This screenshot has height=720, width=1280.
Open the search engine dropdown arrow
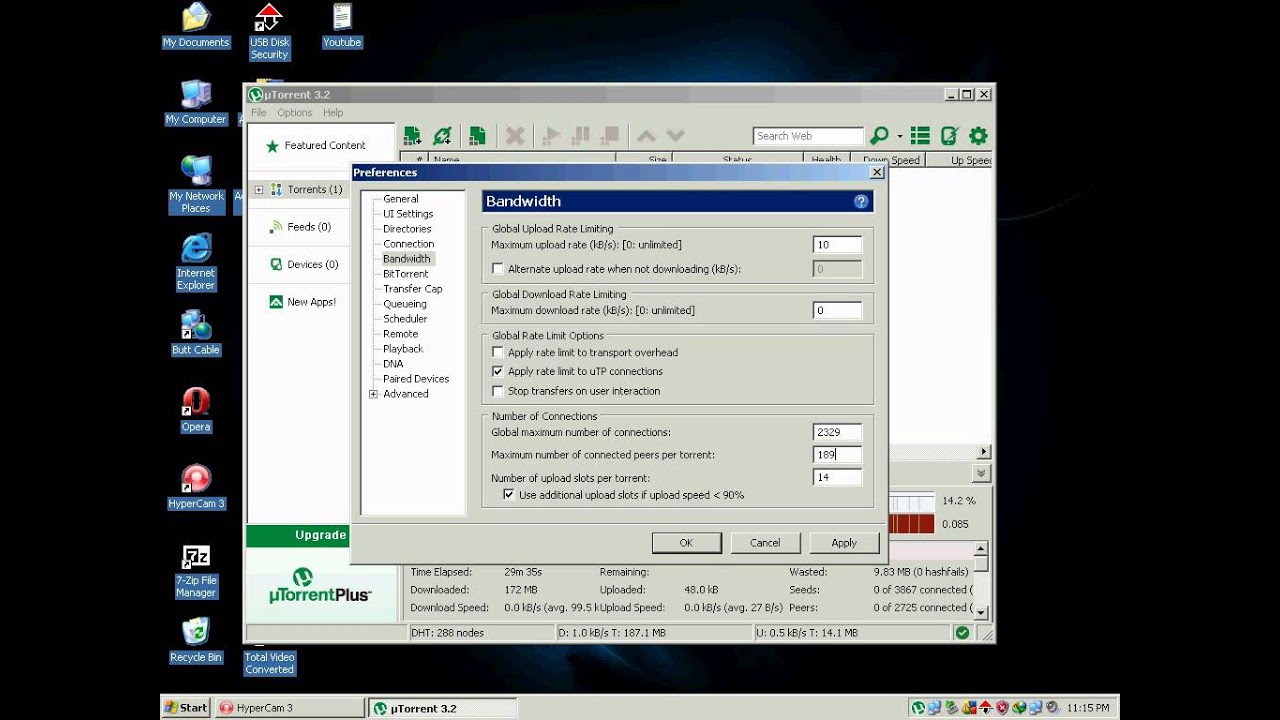click(x=900, y=136)
